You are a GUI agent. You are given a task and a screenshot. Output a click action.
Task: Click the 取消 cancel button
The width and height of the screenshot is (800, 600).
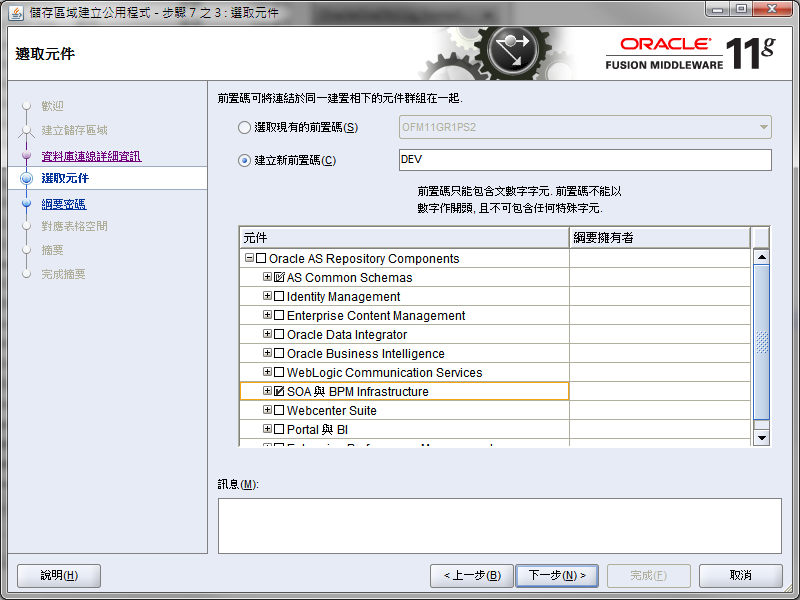[x=740, y=576]
